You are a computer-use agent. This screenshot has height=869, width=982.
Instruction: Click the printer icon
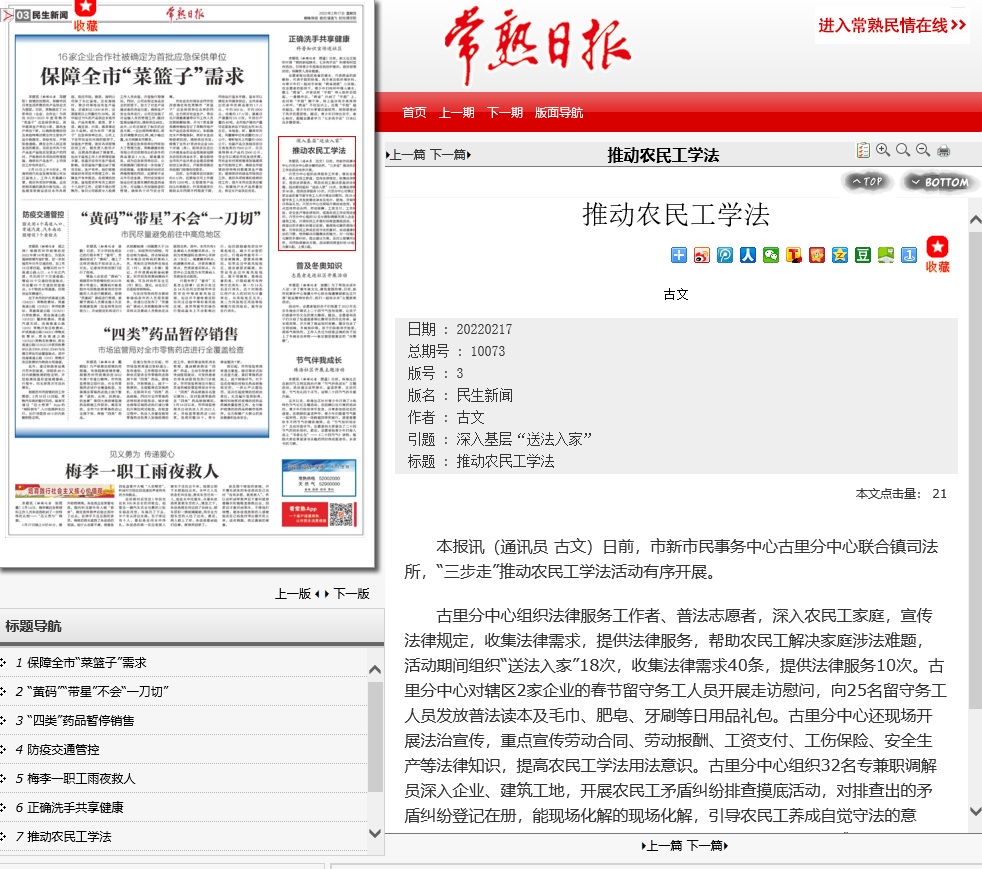pyautogui.click(x=943, y=151)
